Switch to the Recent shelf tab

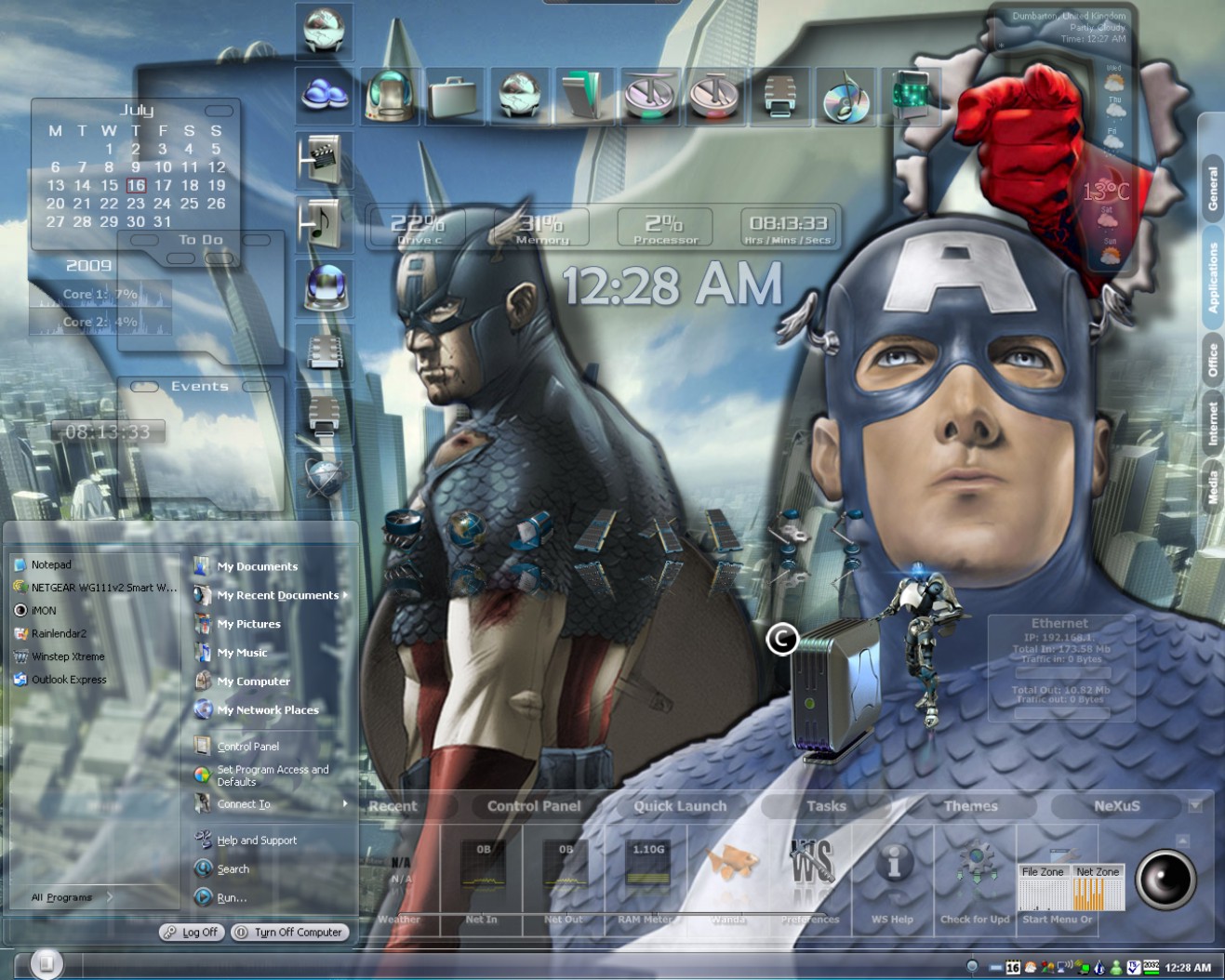click(x=393, y=806)
